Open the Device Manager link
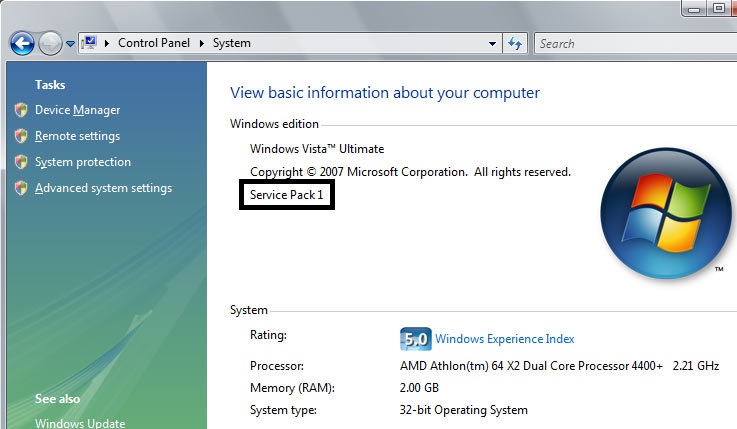The height and width of the screenshot is (429, 737). pyautogui.click(x=77, y=110)
